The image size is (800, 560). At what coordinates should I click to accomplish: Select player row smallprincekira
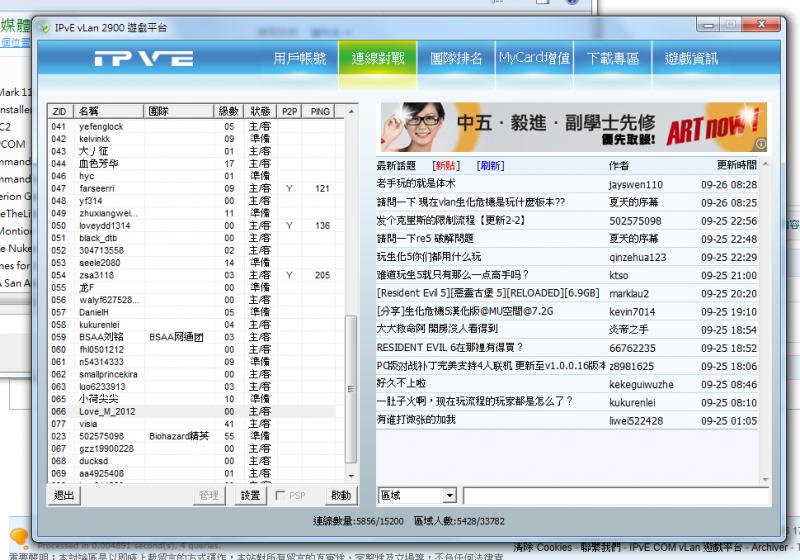[192, 374]
